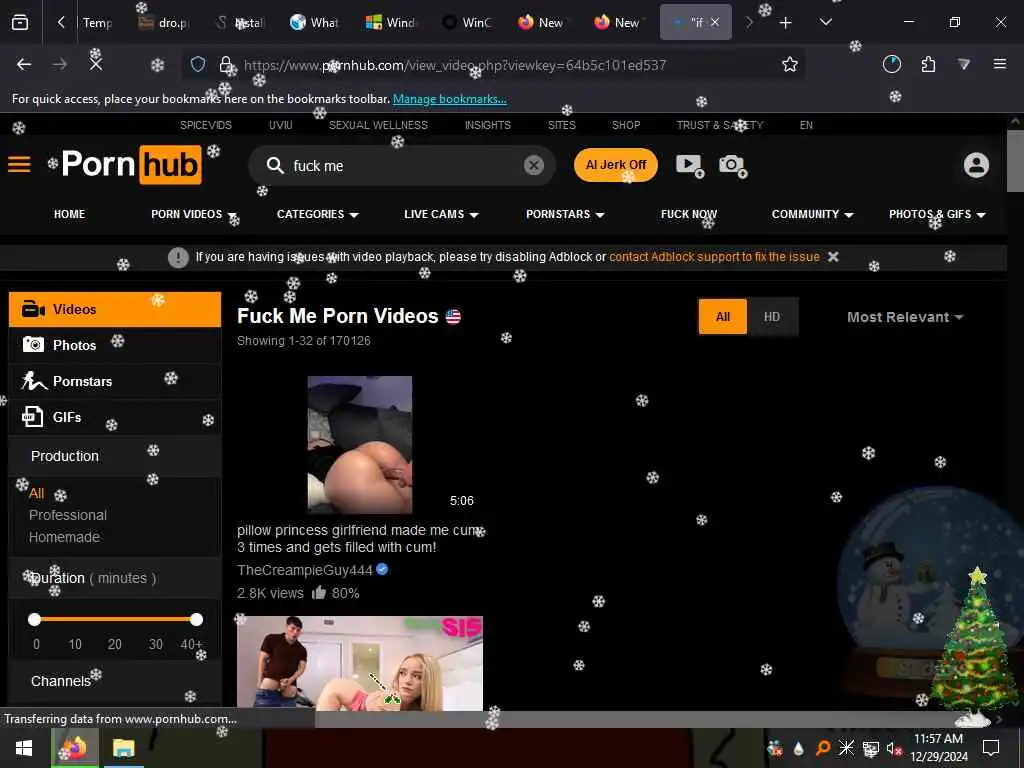Viewport: 1024px width, 768px height.
Task: Open tracking protection shield icon
Action: [198, 64]
